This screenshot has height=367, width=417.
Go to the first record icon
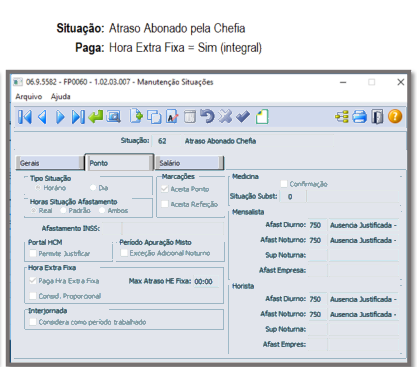(25, 117)
